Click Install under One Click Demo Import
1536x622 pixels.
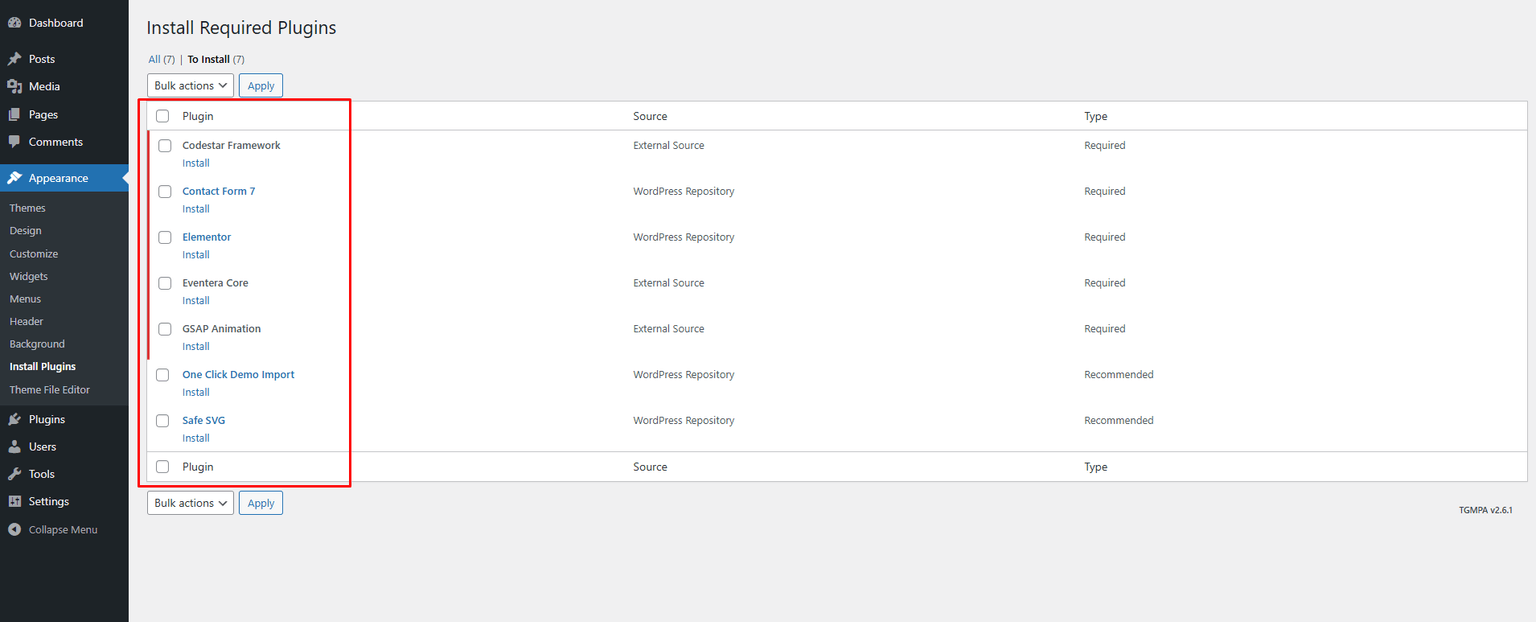(196, 393)
